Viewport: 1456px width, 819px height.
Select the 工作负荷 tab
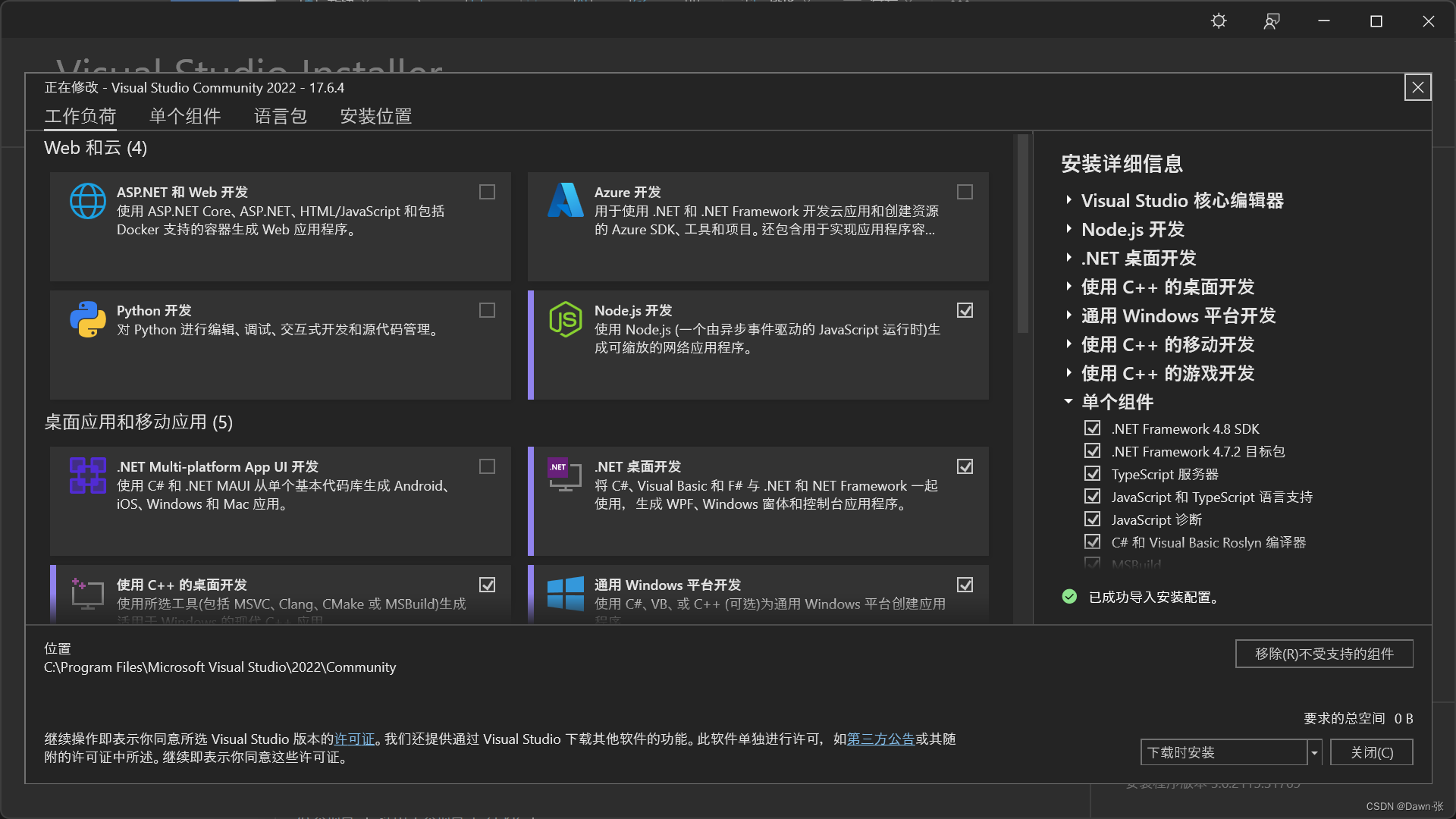80,116
